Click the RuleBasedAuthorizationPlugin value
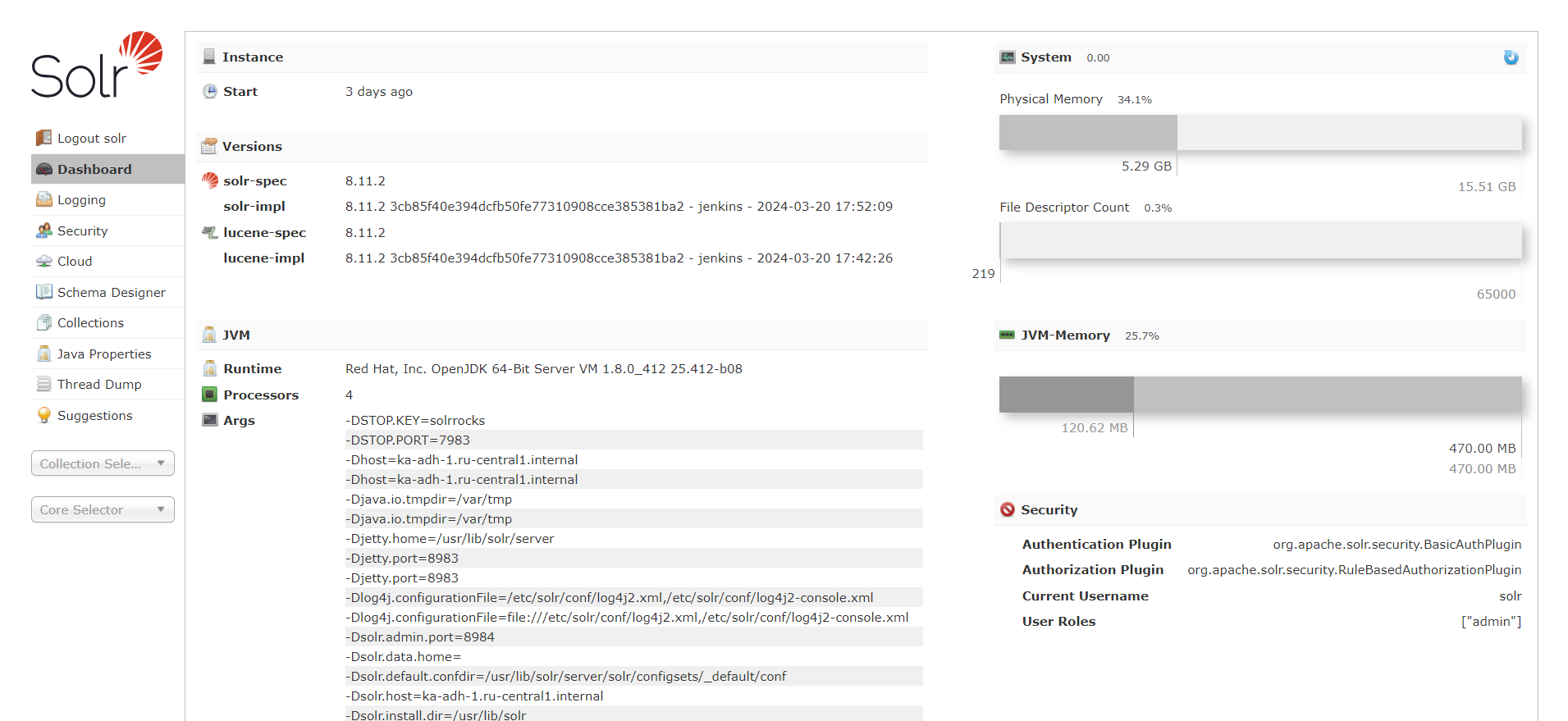The height and width of the screenshot is (721, 1568). (1355, 569)
